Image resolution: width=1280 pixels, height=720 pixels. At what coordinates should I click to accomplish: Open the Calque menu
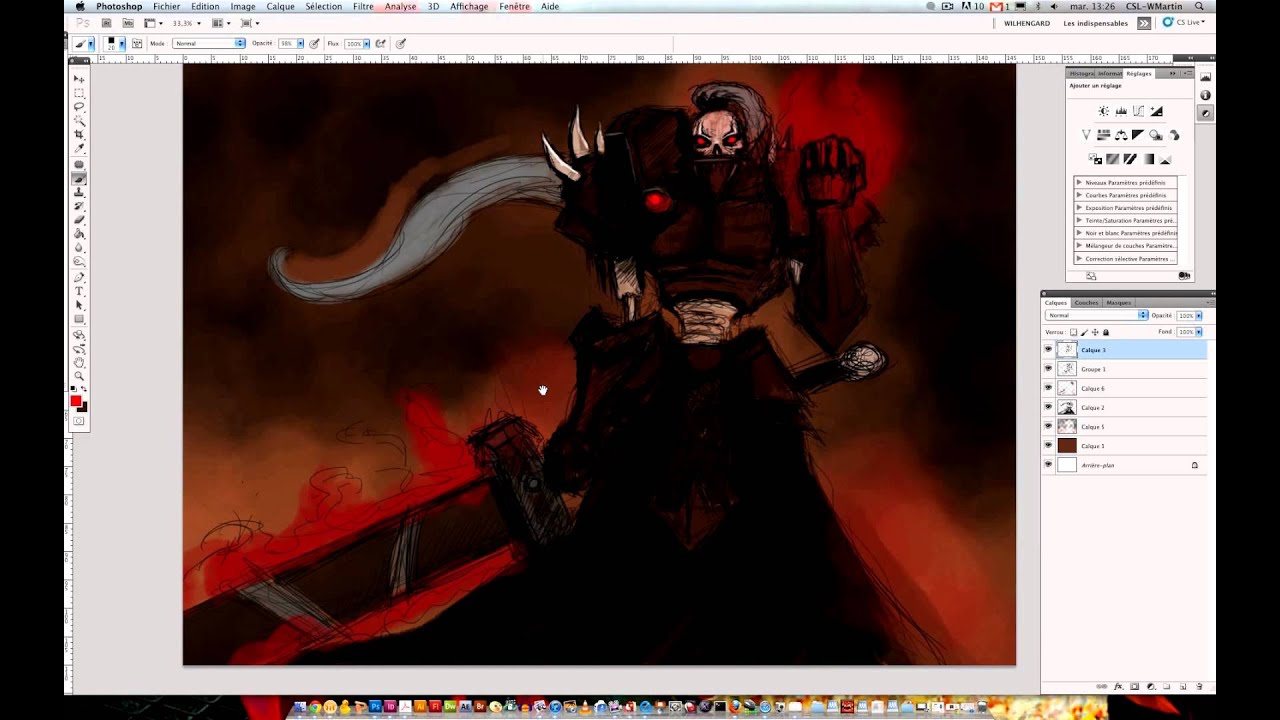point(280,6)
